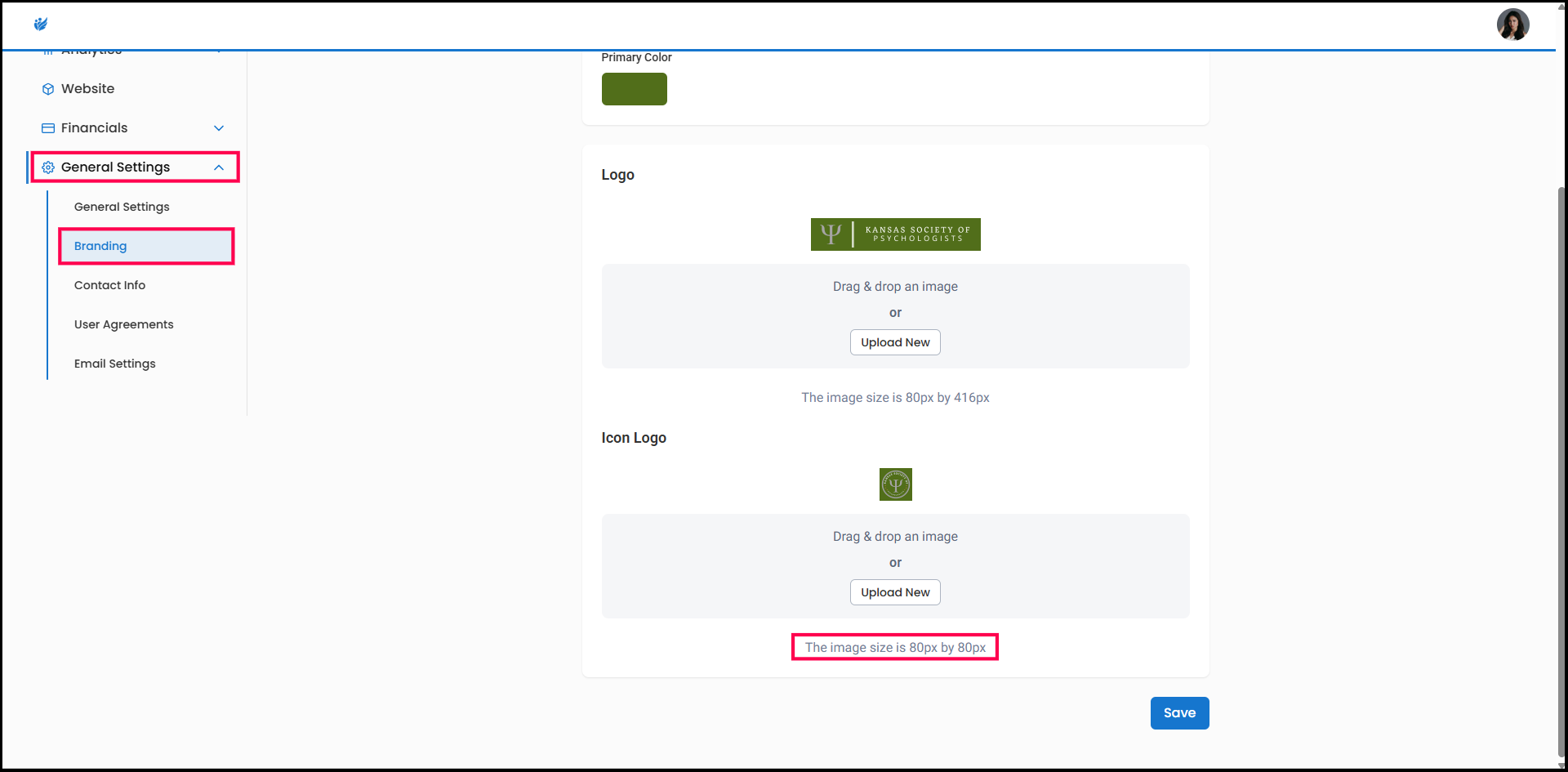Image resolution: width=1568 pixels, height=772 pixels.
Task: Click the Financials card icon in the sidebar
Action: [48, 128]
